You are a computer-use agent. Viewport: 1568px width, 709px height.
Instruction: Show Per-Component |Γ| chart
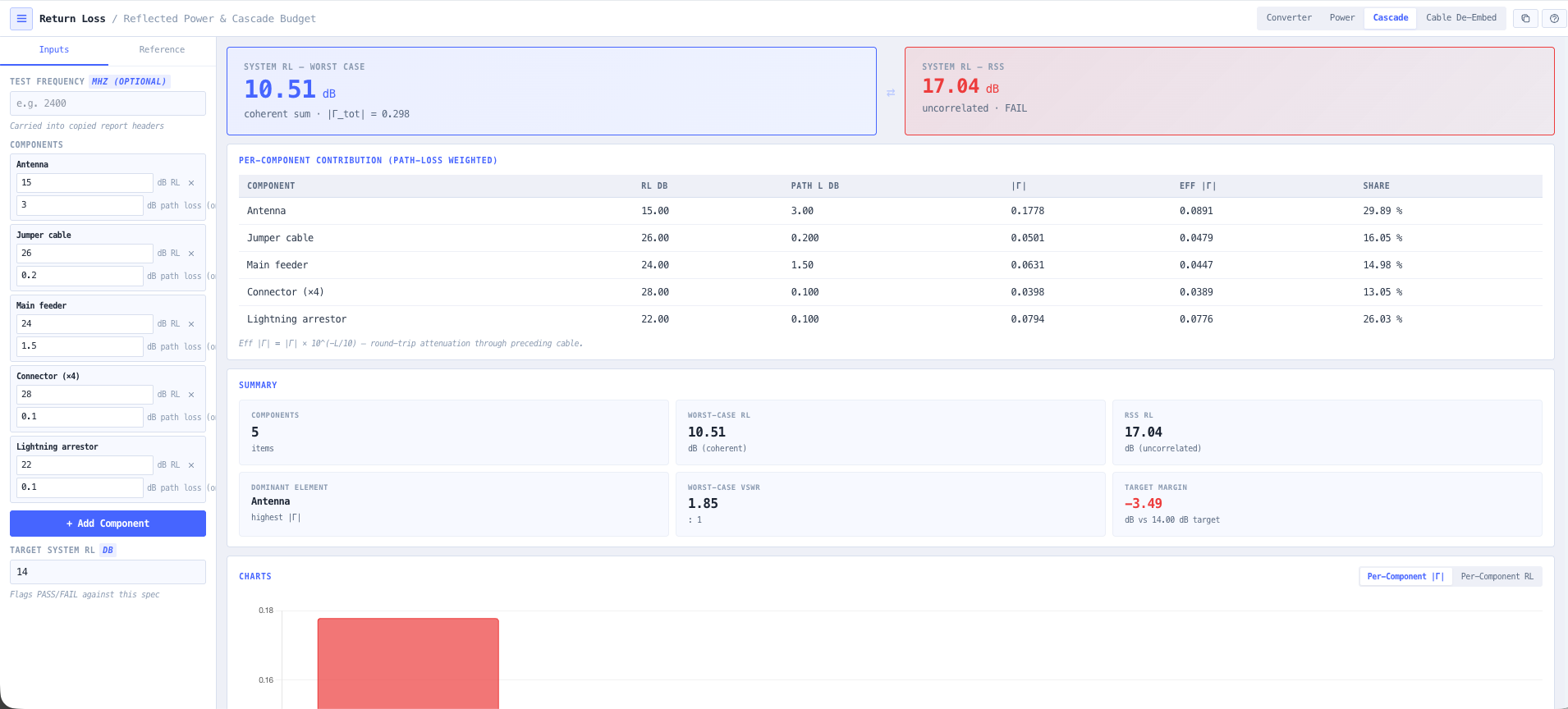point(1405,577)
